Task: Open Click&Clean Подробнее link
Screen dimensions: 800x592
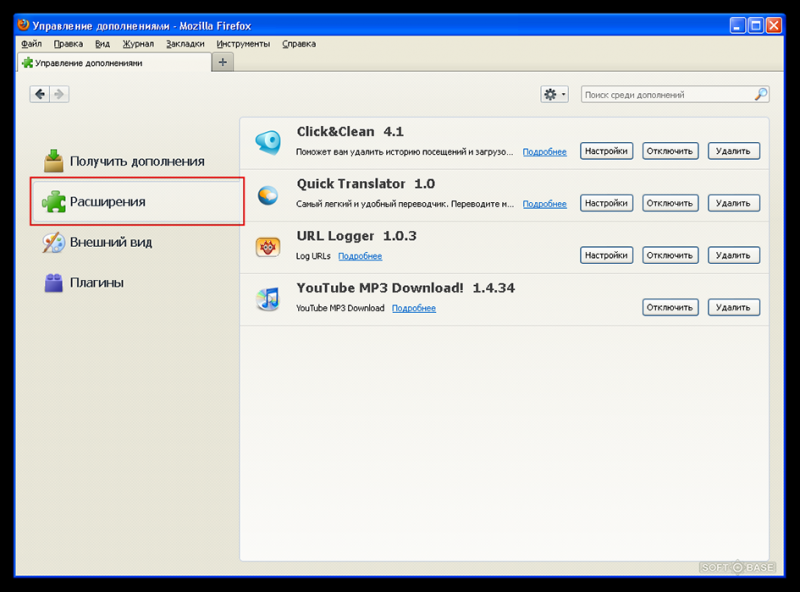Action: coord(544,152)
